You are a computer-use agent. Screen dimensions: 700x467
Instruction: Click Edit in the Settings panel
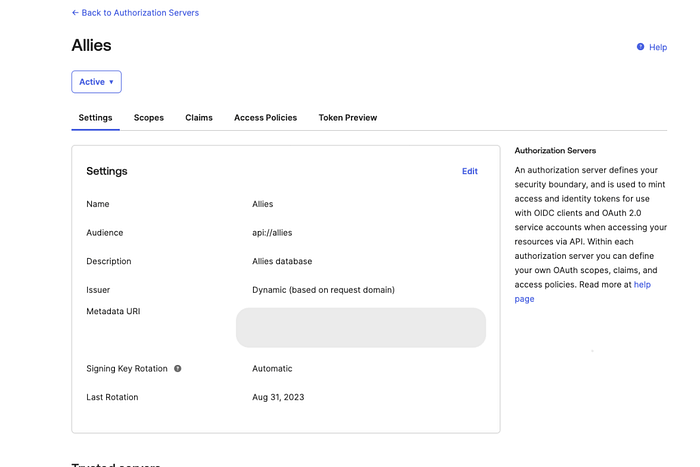coord(469,171)
